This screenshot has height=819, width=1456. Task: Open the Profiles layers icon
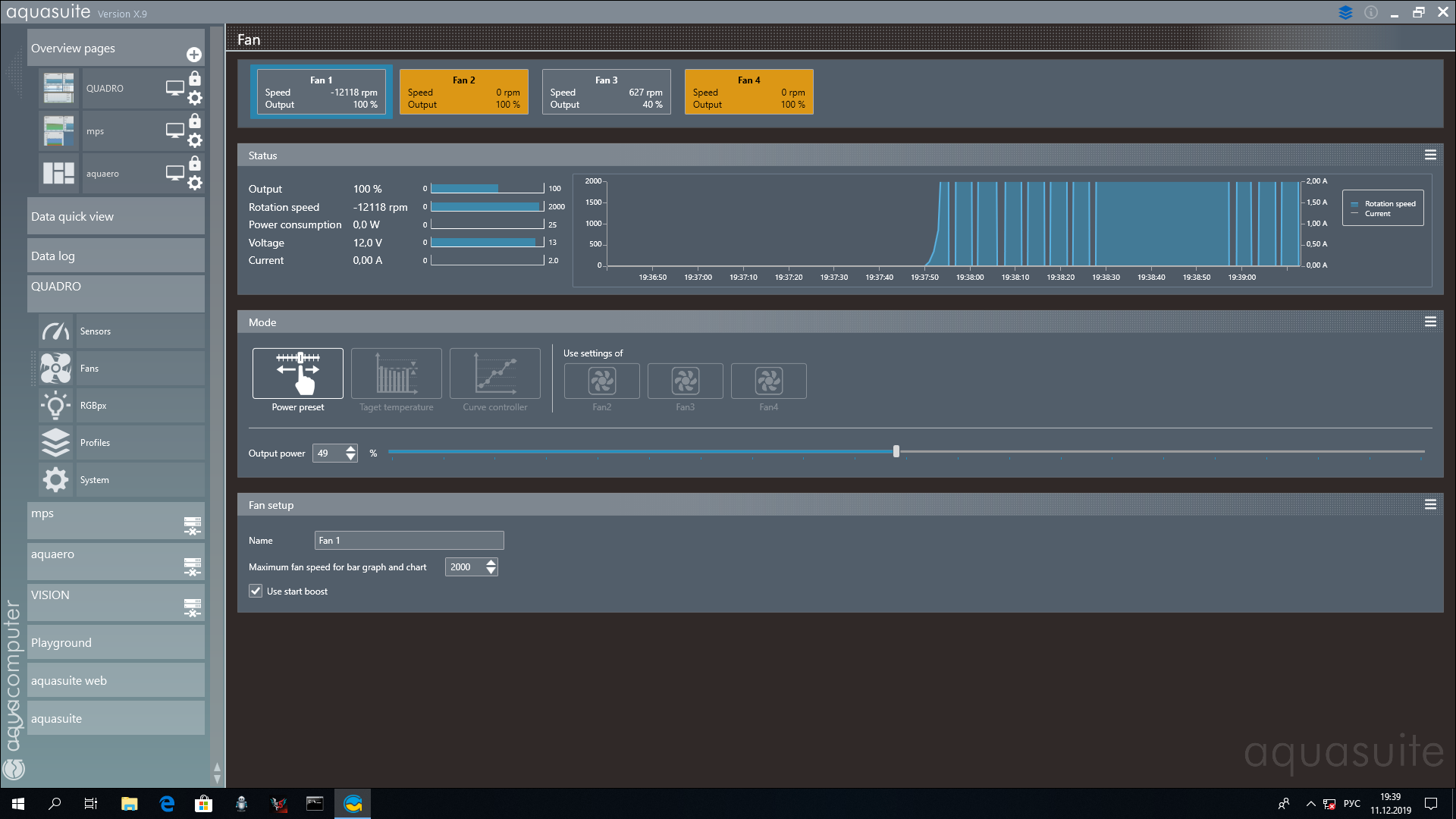pyautogui.click(x=55, y=443)
